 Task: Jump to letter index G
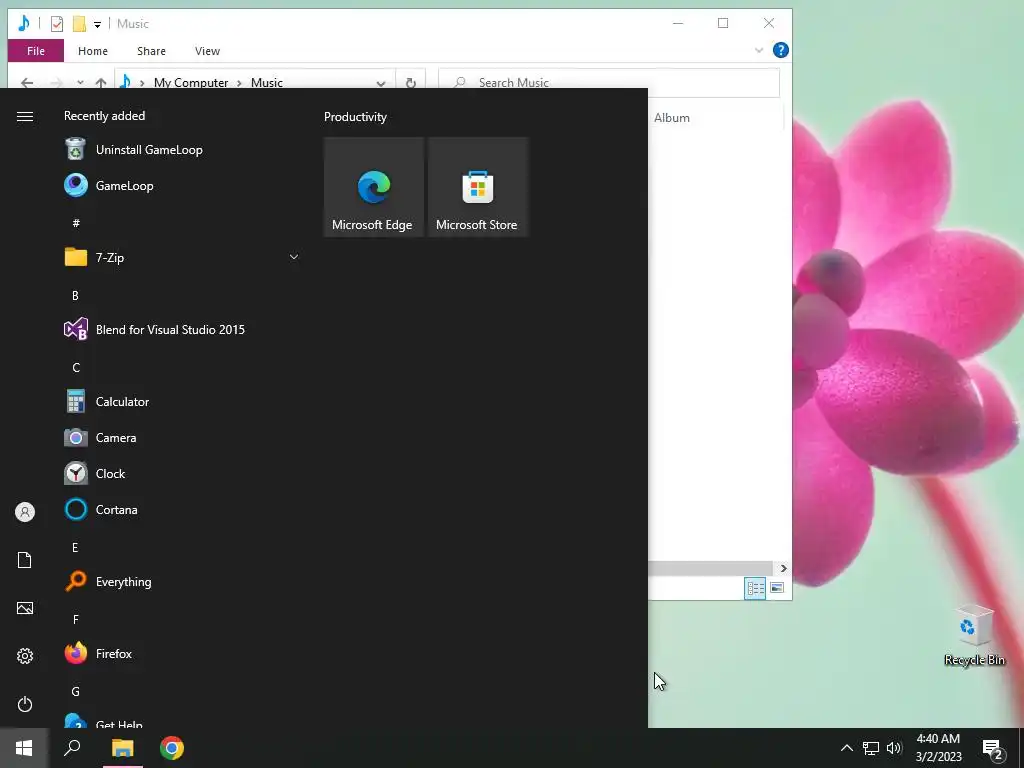(76, 692)
